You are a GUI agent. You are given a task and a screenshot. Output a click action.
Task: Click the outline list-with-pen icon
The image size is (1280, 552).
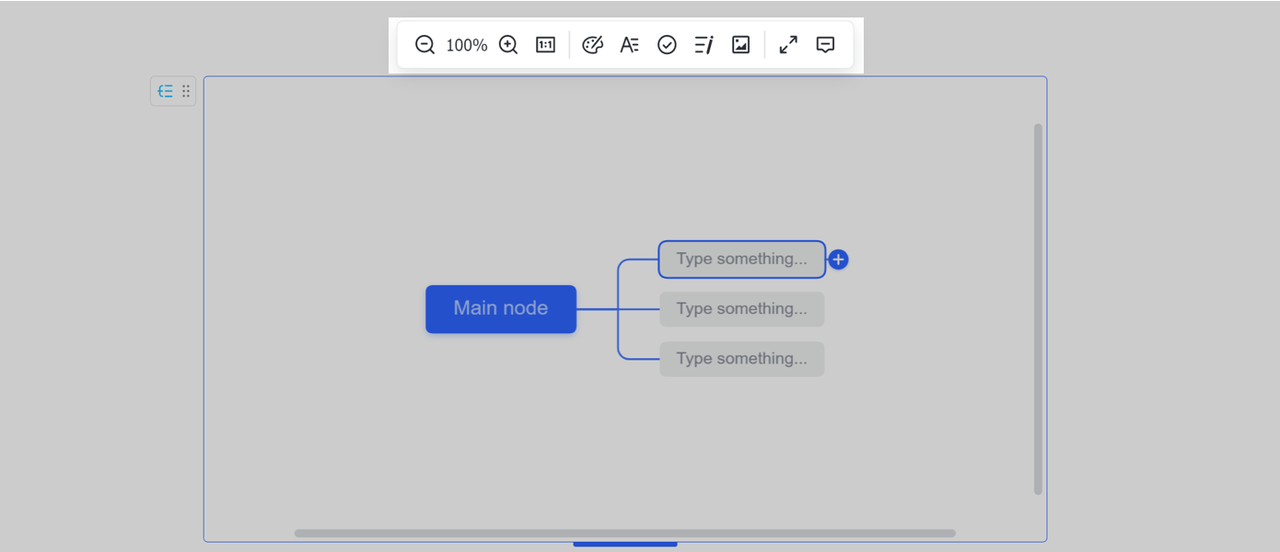pyautogui.click(x=704, y=45)
